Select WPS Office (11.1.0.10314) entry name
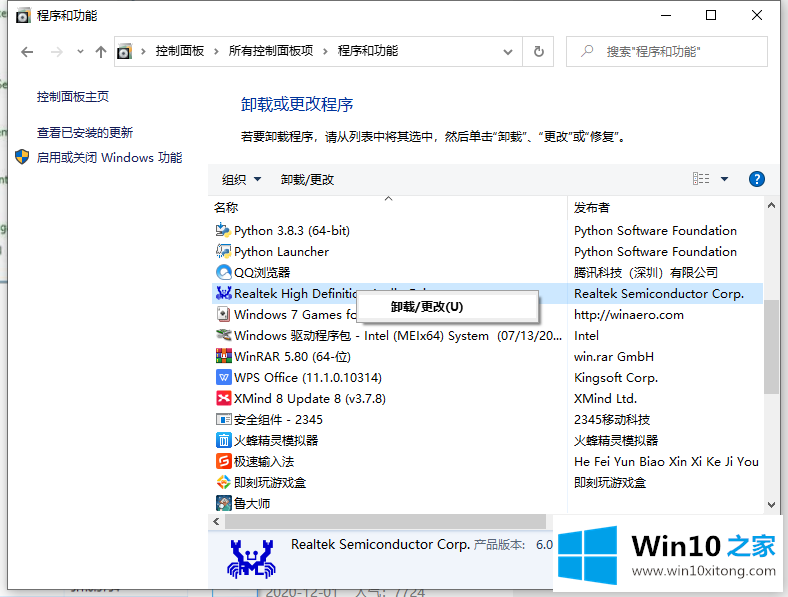This screenshot has width=788, height=597. 308,378
